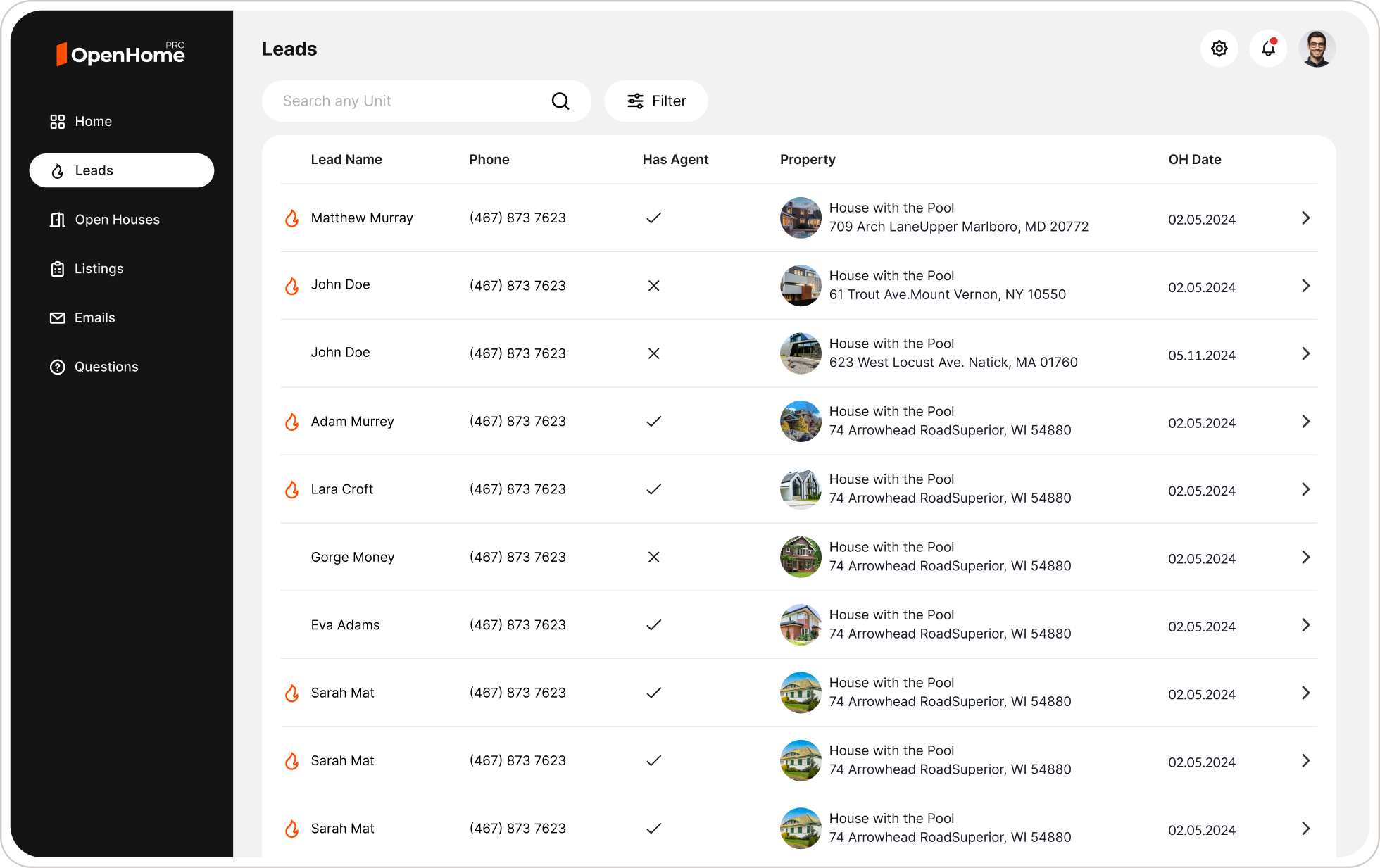Click the OpenHome PRO logo

pos(120,54)
